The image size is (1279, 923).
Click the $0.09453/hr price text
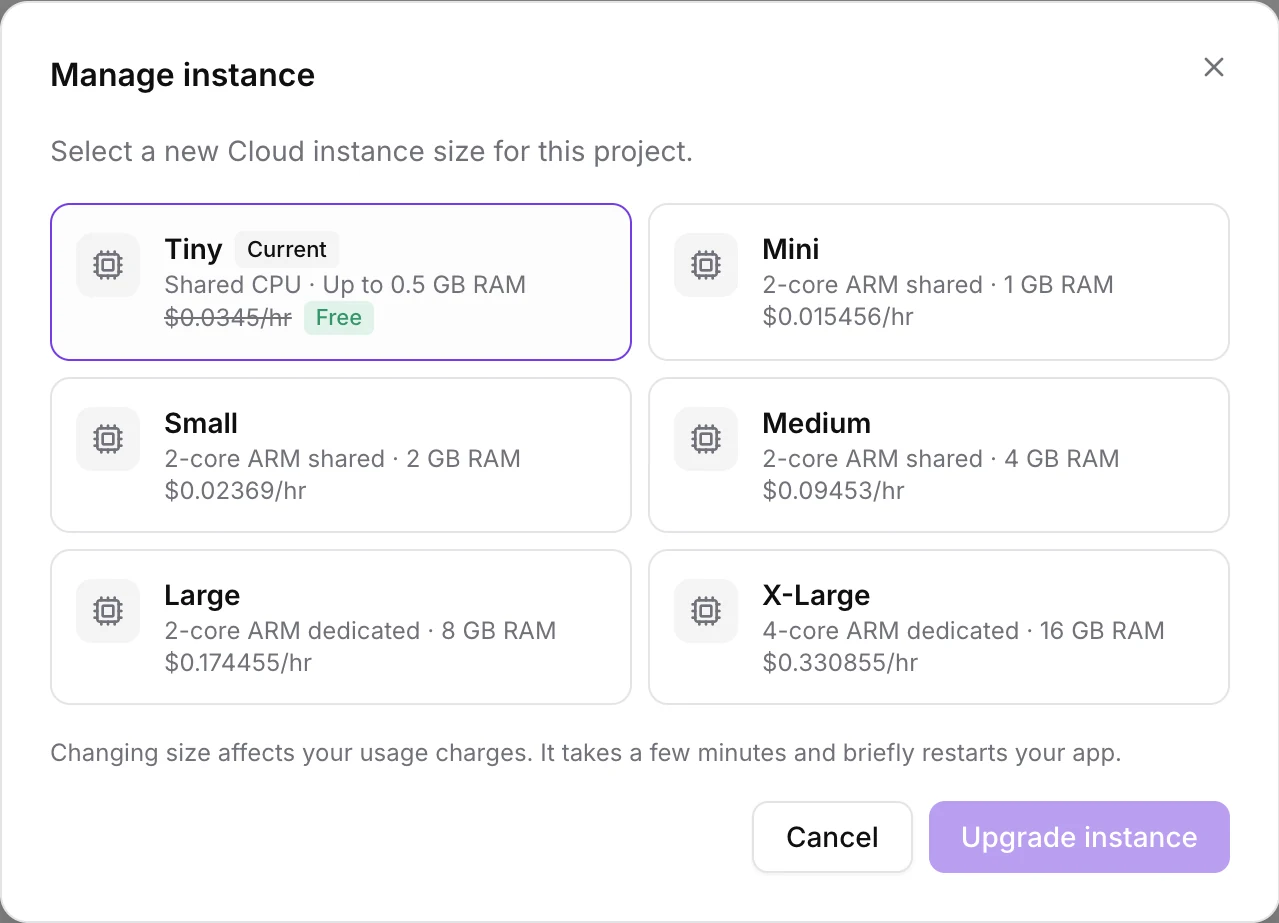833,491
